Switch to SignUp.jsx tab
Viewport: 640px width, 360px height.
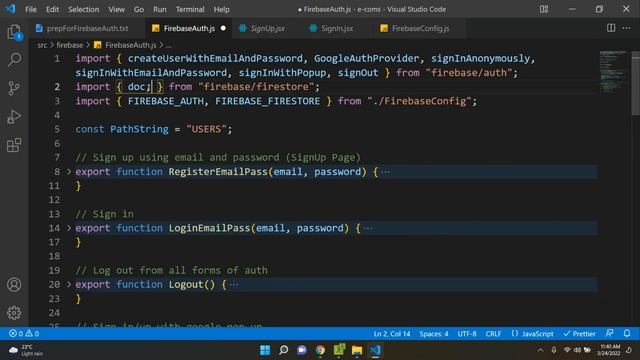pos(267,28)
